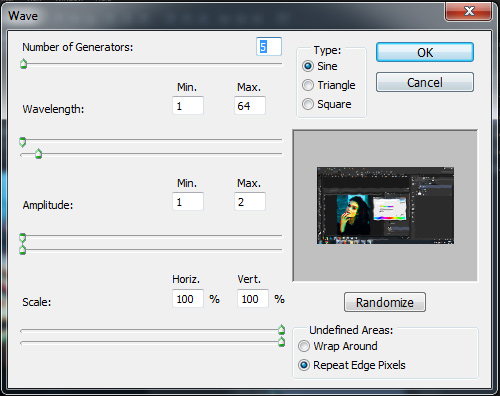
Task: Cancel the Wave dialog
Action: point(425,82)
